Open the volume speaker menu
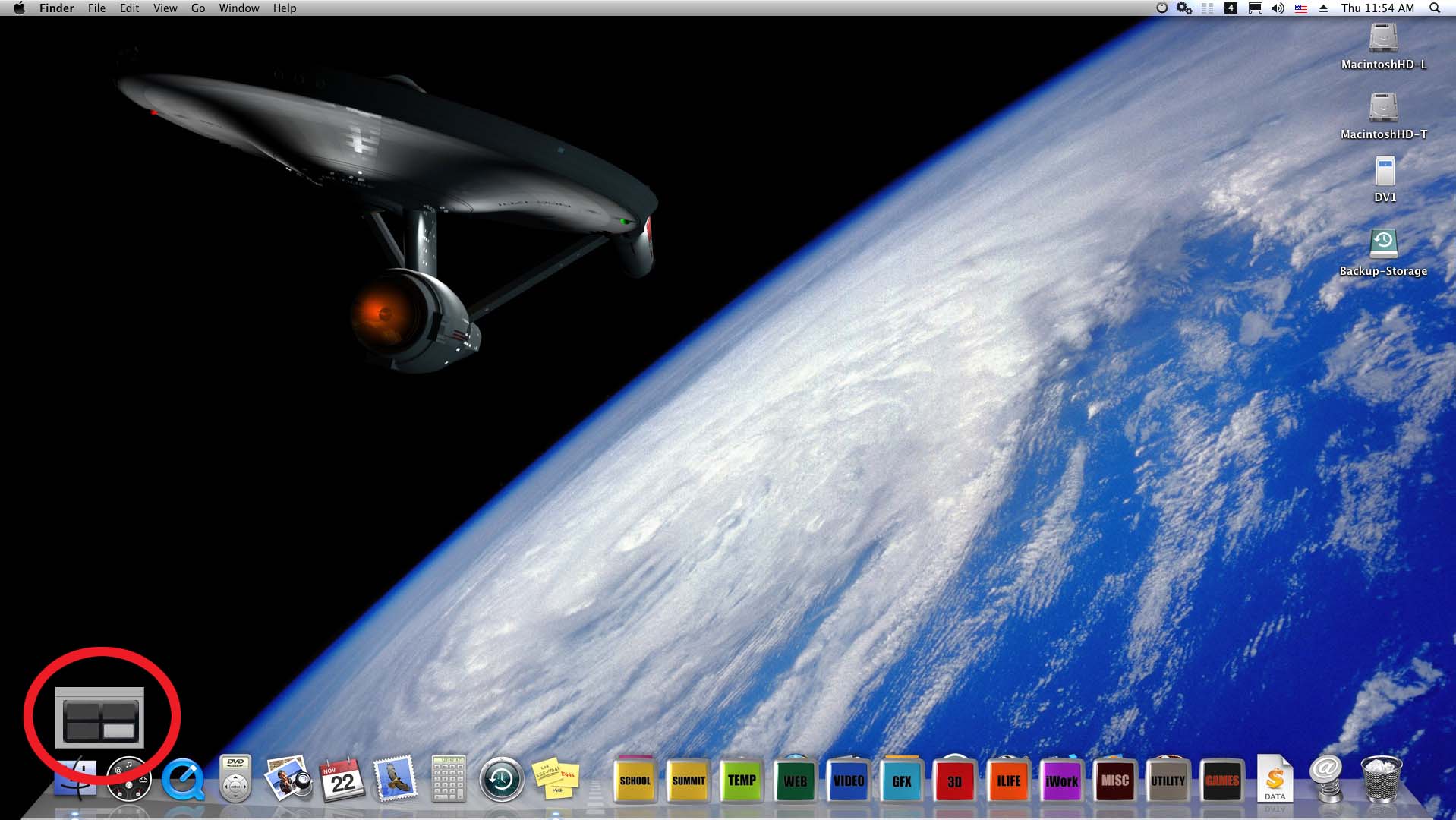Viewport: 1456px width, 820px height. [1278, 8]
